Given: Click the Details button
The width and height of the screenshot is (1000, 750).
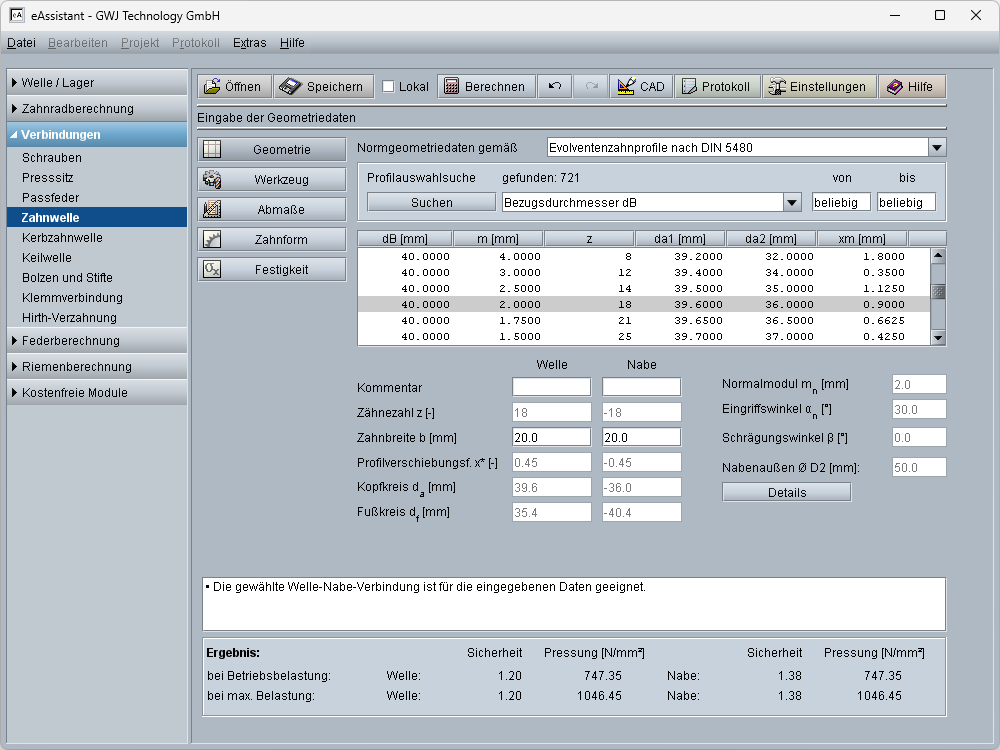Looking at the screenshot, I should 786,492.
